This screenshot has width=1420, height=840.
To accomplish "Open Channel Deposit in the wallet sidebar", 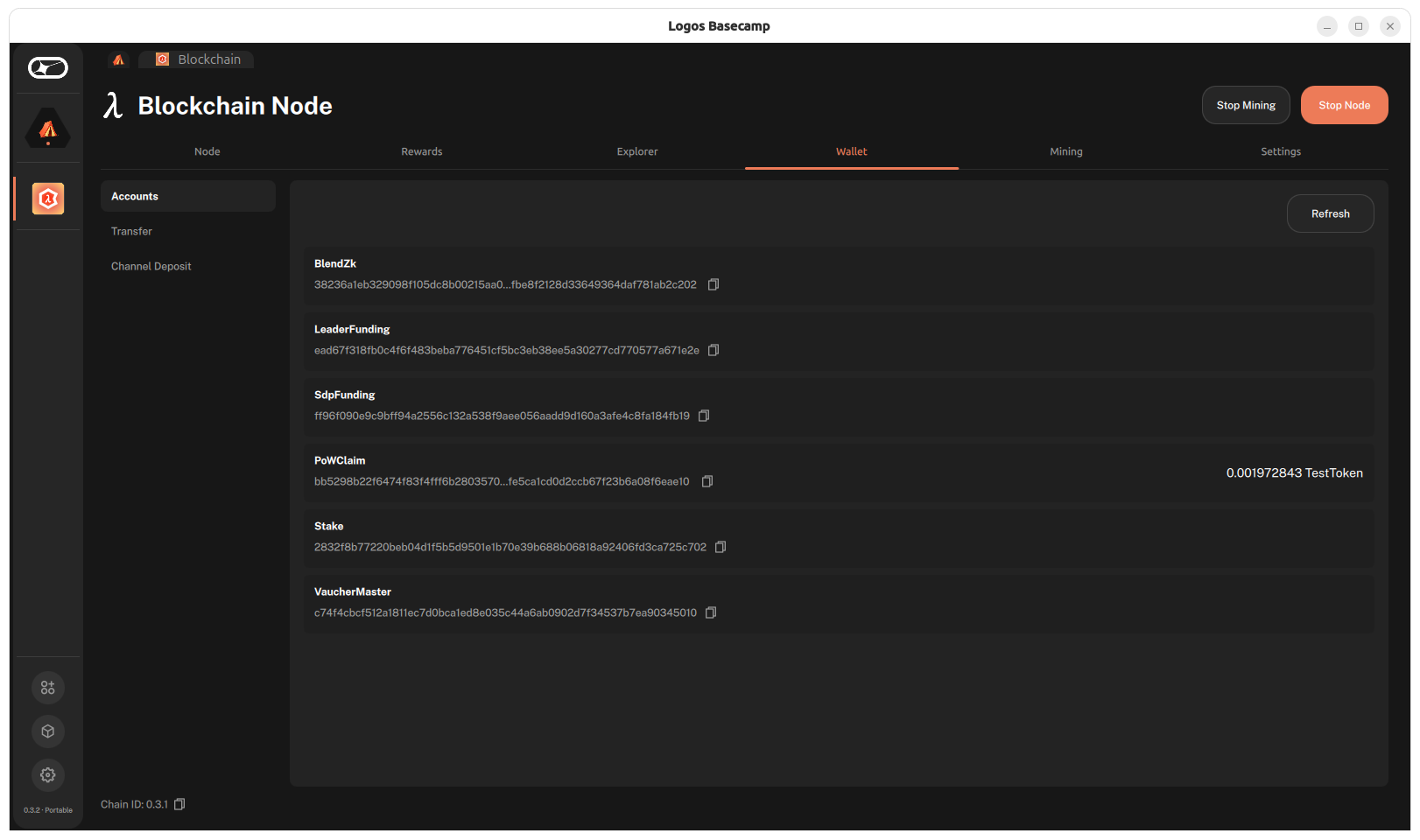I will pyautogui.click(x=188, y=266).
